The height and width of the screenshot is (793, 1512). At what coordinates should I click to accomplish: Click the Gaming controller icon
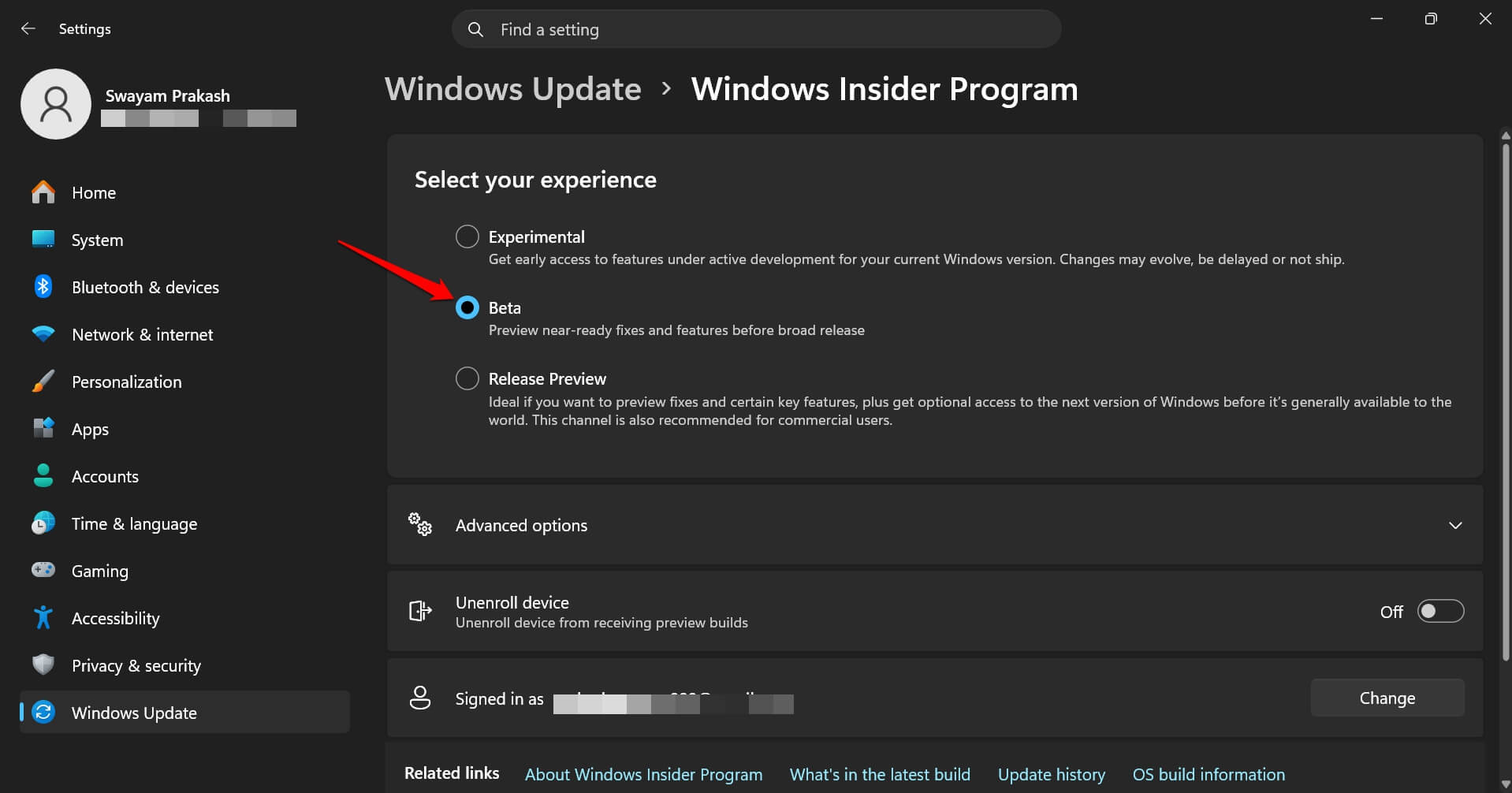43,570
